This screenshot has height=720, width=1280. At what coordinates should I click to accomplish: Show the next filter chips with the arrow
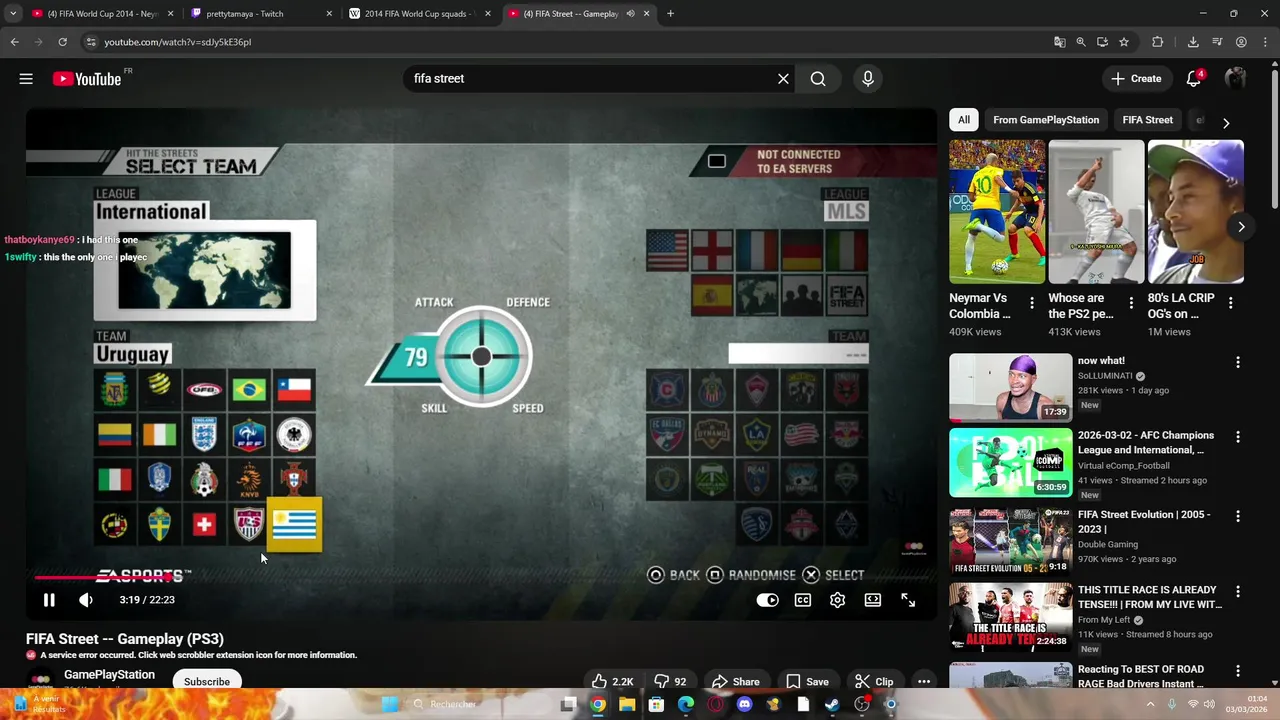click(1226, 122)
